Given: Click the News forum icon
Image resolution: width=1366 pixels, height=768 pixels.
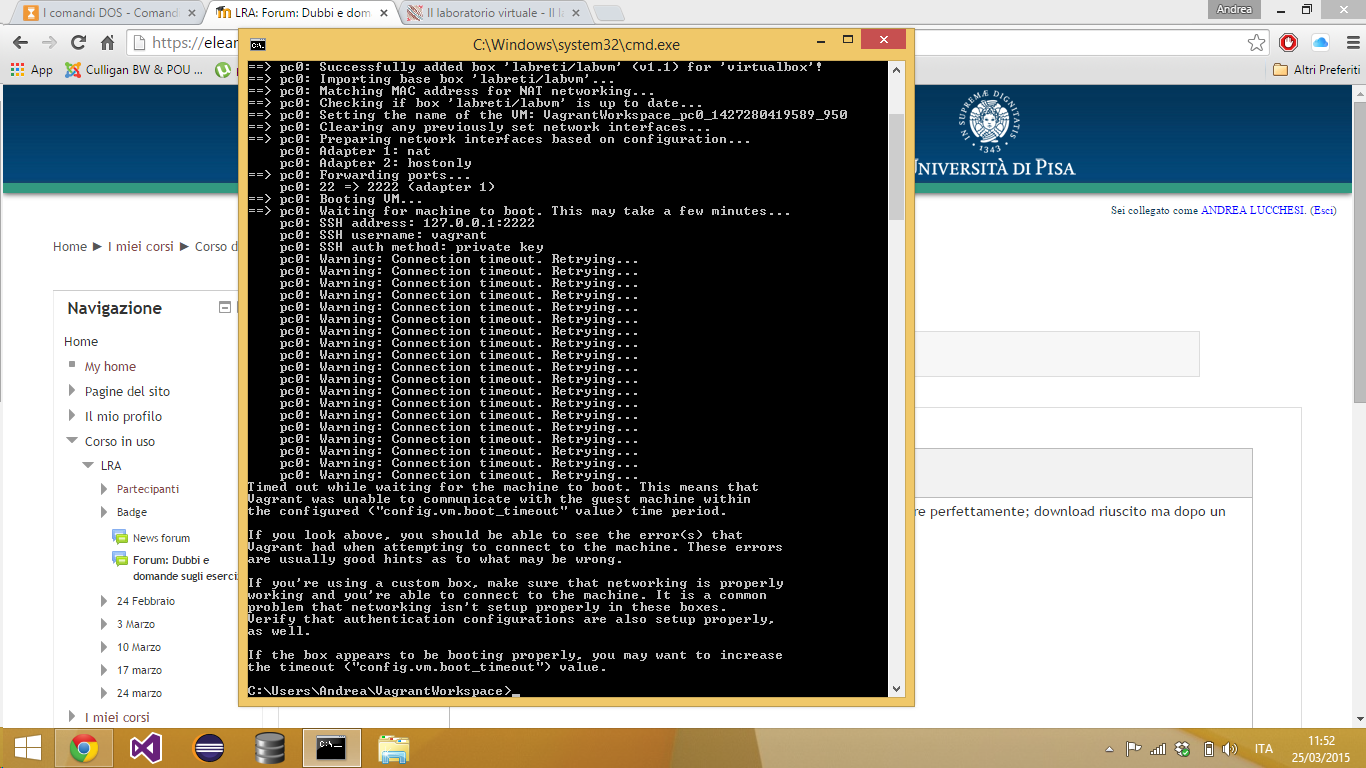Looking at the screenshot, I should coord(120,537).
